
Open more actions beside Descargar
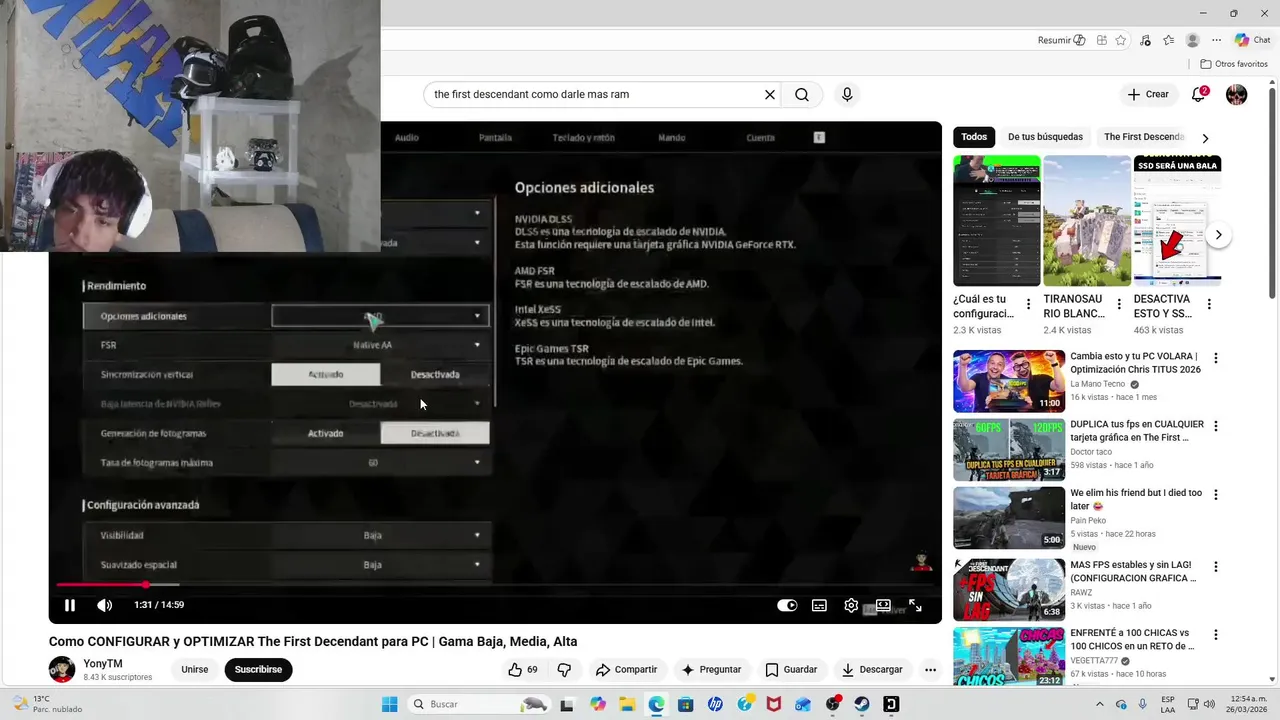pos(930,670)
